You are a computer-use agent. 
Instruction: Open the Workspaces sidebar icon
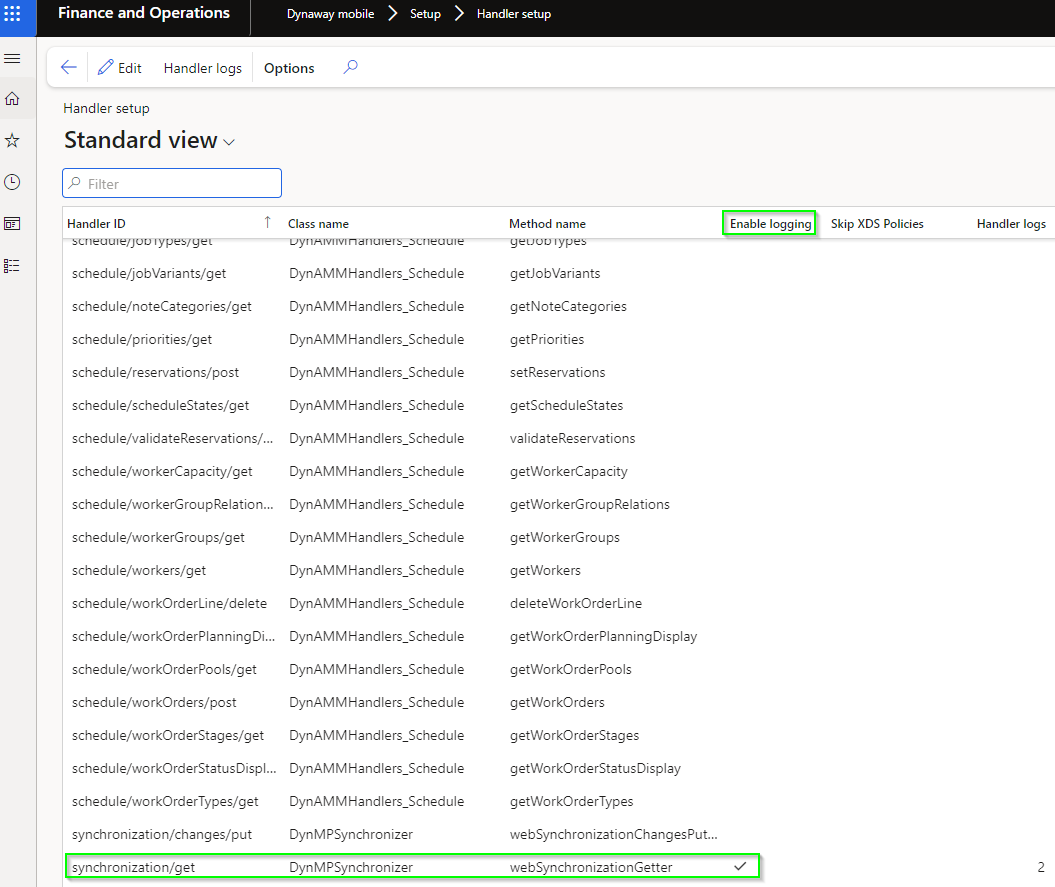13,223
